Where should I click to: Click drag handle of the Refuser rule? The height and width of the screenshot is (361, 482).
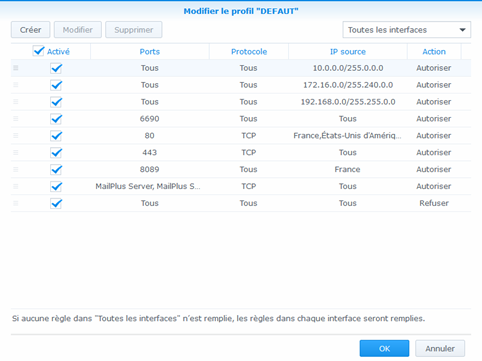(16, 203)
